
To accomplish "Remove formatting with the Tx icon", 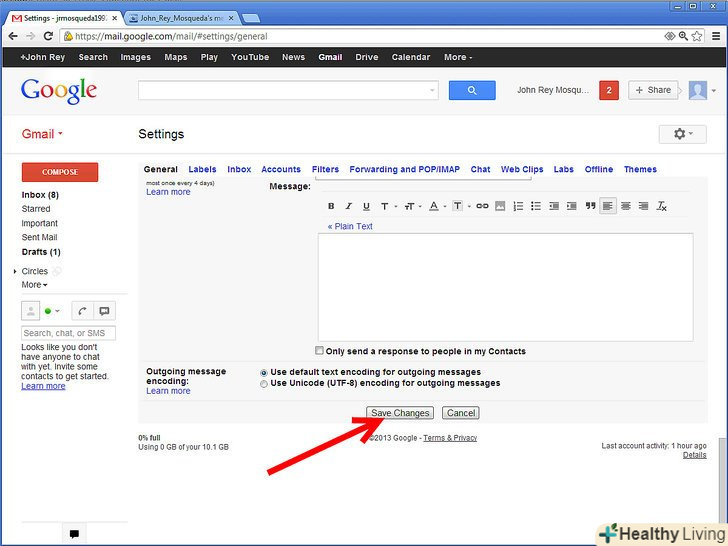I will (662, 206).
